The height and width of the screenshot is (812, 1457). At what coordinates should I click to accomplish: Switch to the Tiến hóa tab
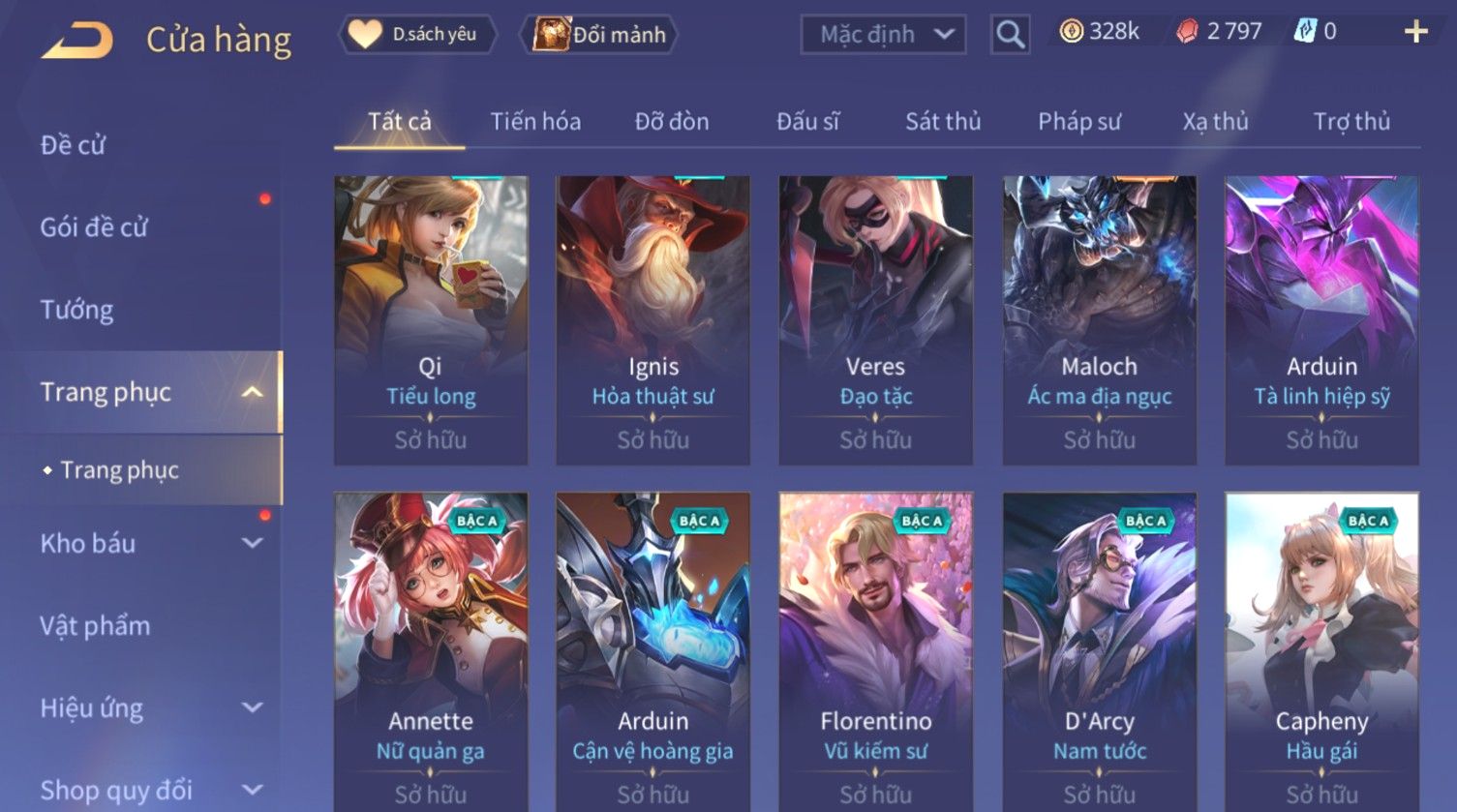pyautogui.click(x=535, y=121)
